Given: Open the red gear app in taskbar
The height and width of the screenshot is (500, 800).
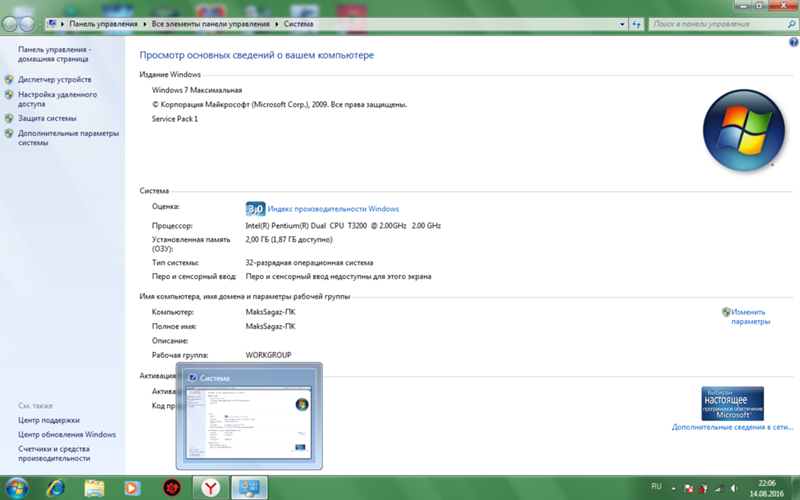Looking at the screenshot, I should click(x=172, y=488).
